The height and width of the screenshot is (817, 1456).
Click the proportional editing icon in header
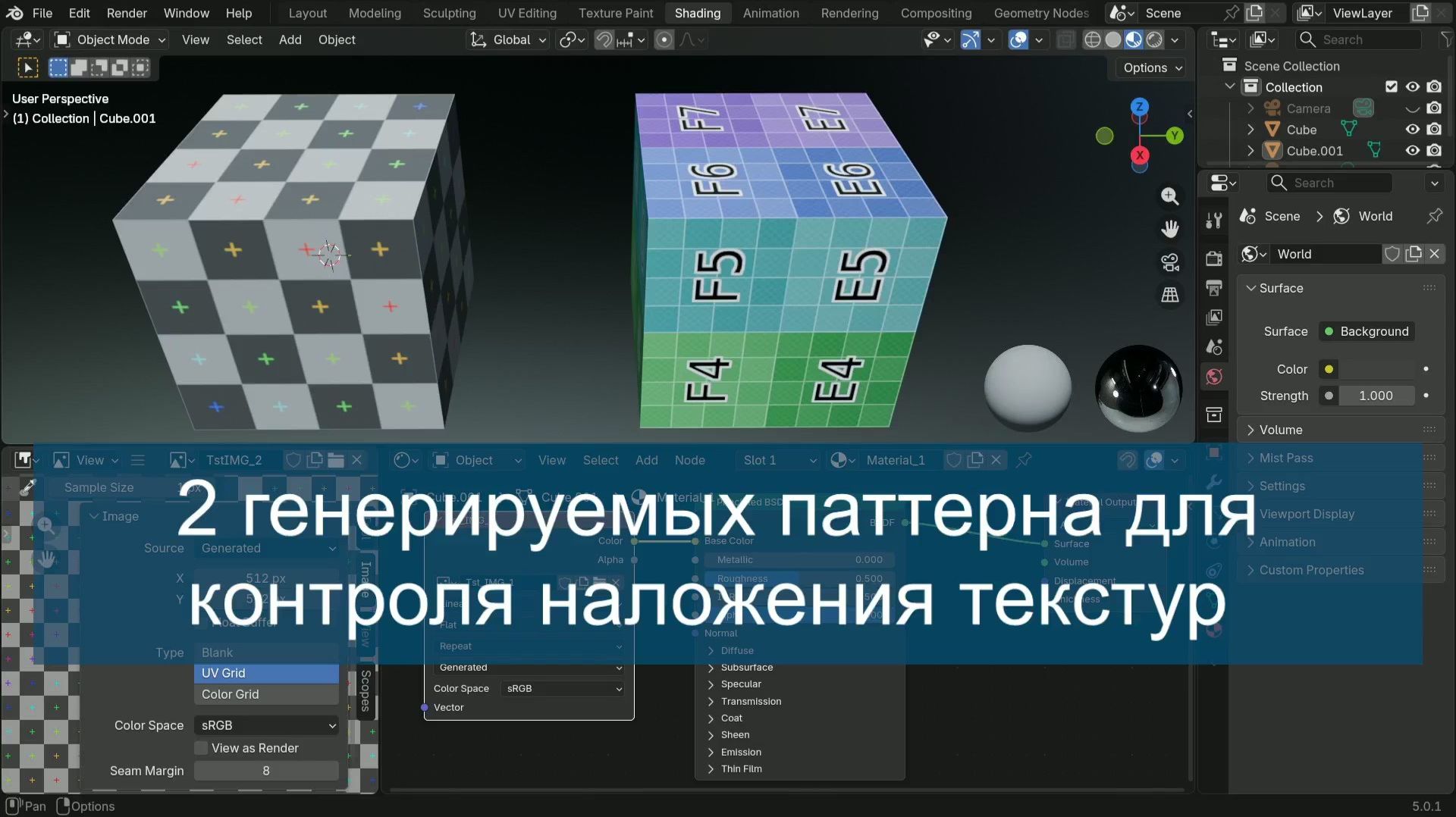point(664,39)
